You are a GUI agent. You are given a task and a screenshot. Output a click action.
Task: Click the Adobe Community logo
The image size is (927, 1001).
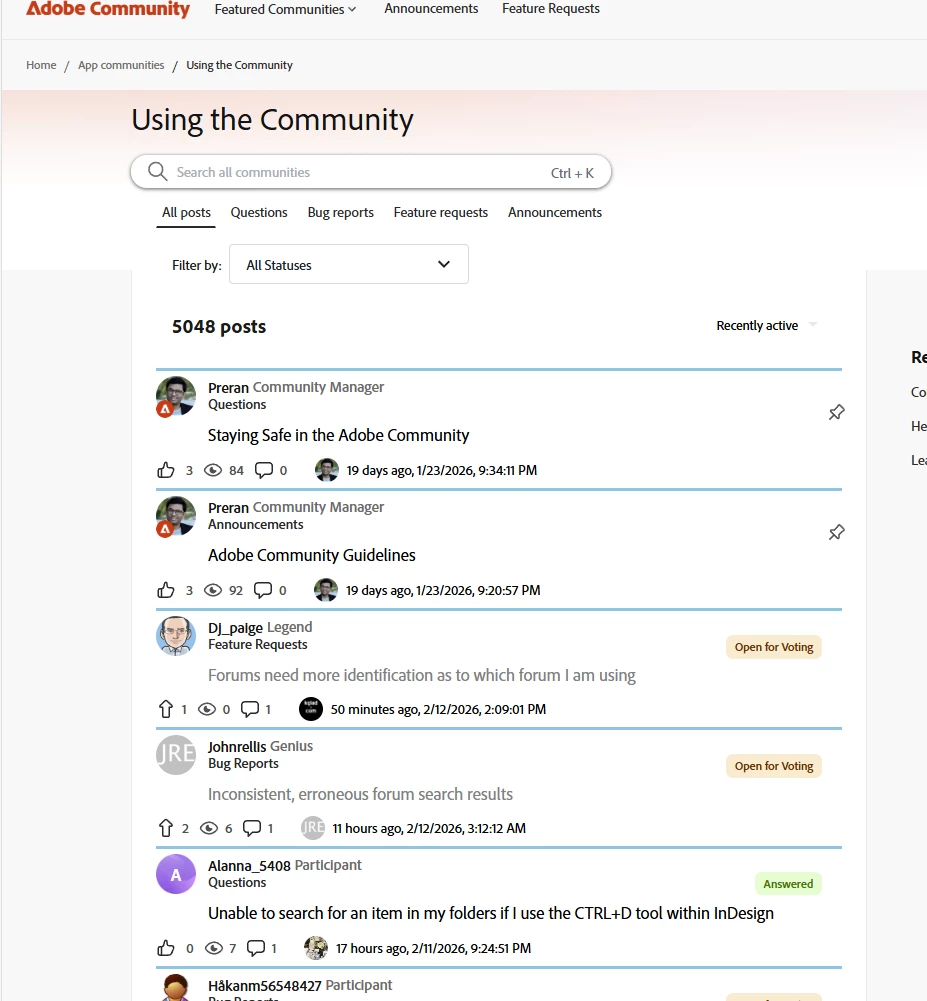(107, 9)
